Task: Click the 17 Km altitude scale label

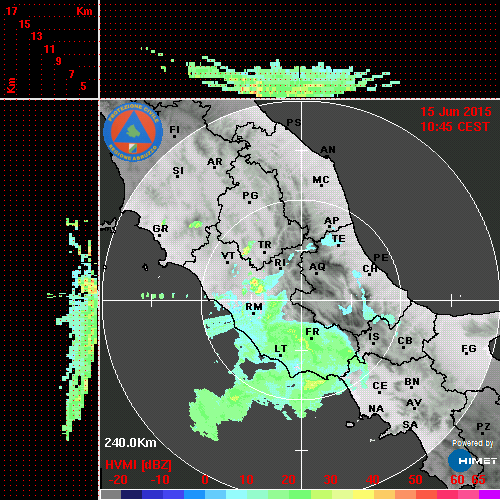Action: click(x=11, y=11)
